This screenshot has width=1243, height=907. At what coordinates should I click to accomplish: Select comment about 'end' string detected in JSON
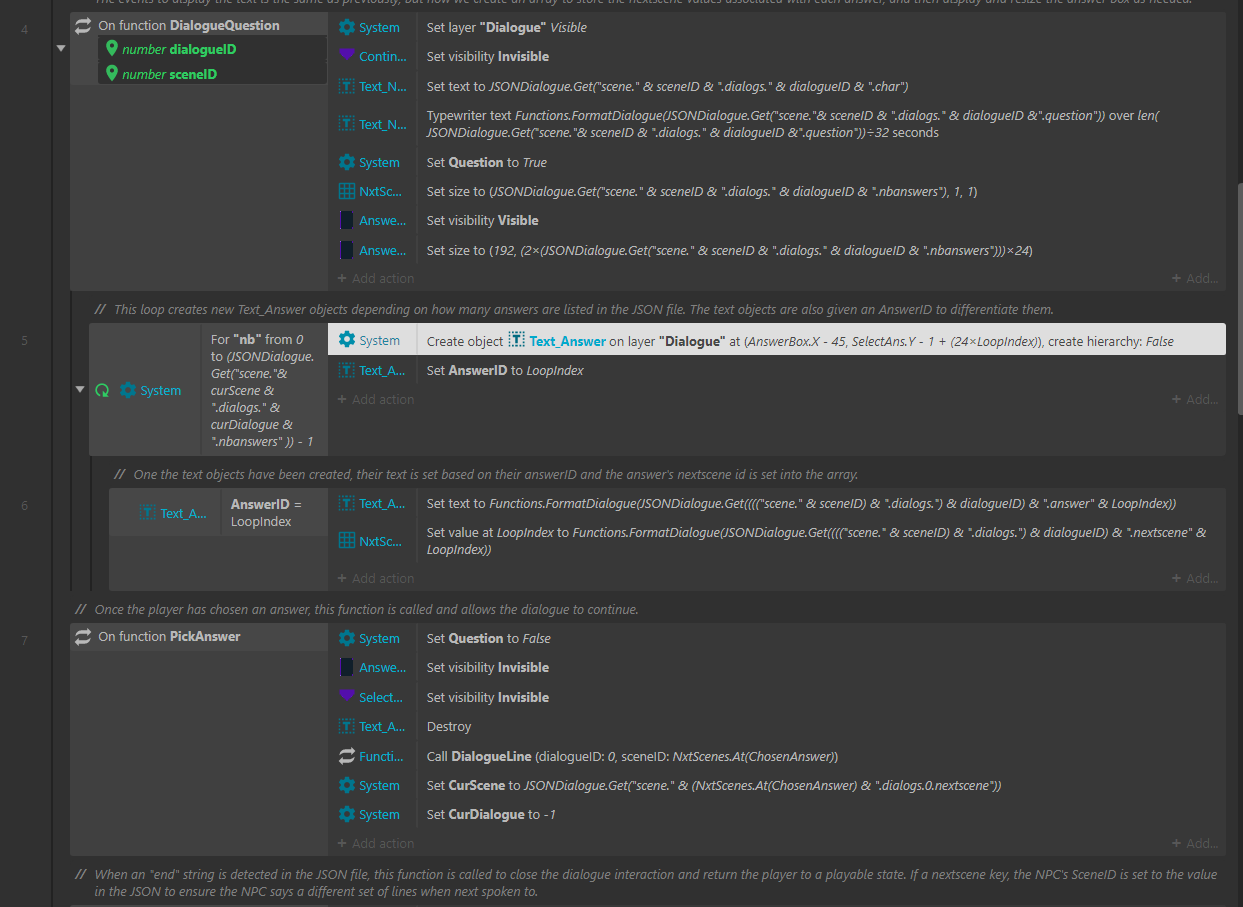coord(646,882)
